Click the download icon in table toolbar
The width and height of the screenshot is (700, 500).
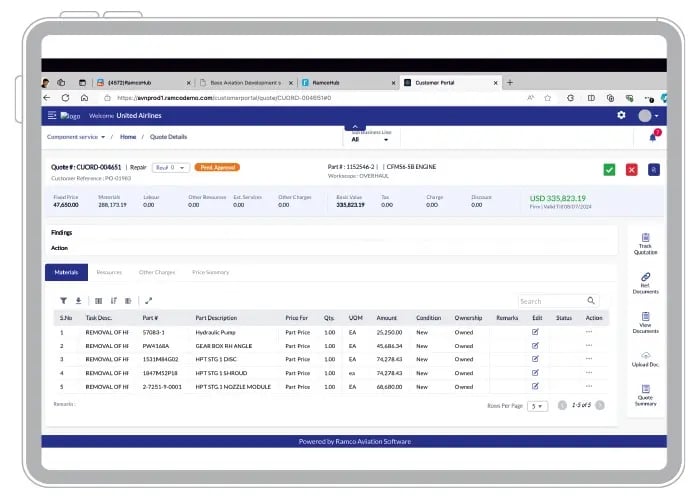(x=78, y=300)
